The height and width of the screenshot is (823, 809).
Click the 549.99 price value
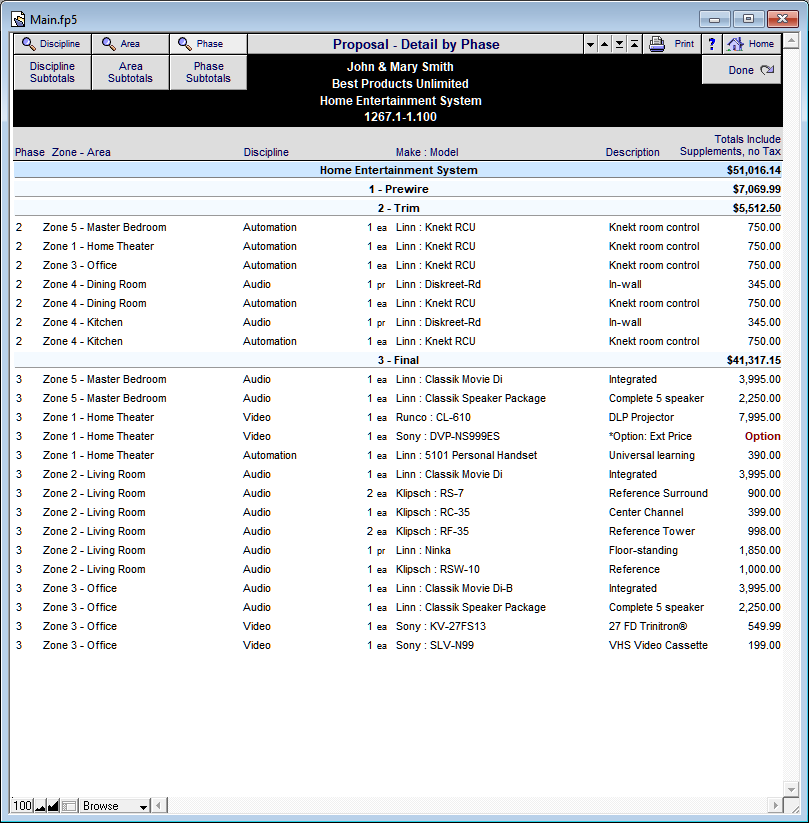point(764,626)
